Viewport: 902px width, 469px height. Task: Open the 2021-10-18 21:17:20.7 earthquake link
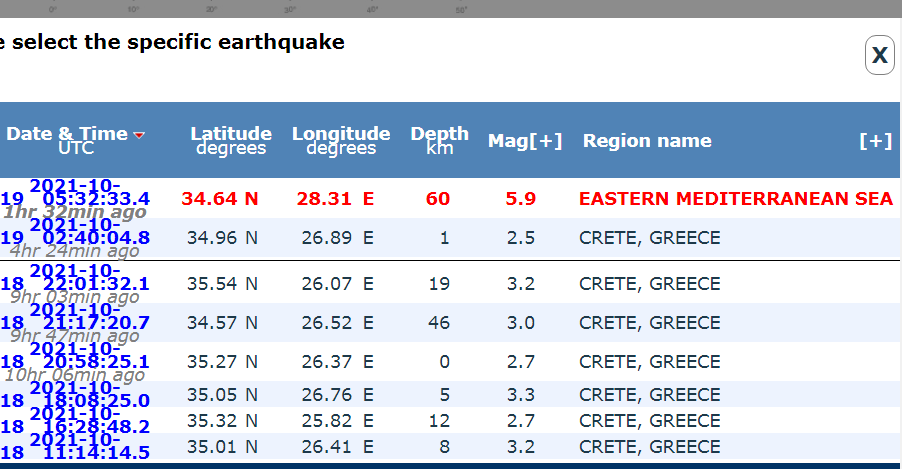(x=89, y=322)
